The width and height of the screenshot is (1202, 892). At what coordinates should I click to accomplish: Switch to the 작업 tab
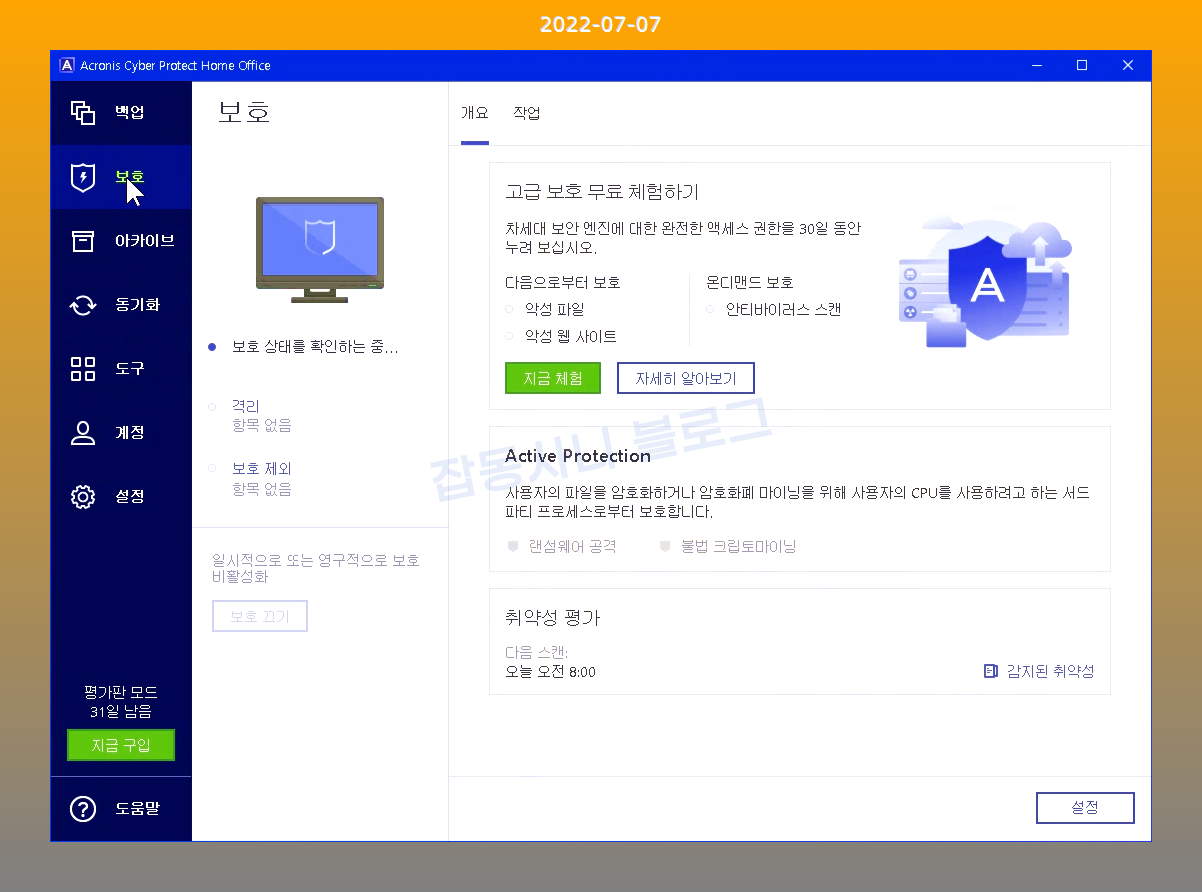[527, 113]
